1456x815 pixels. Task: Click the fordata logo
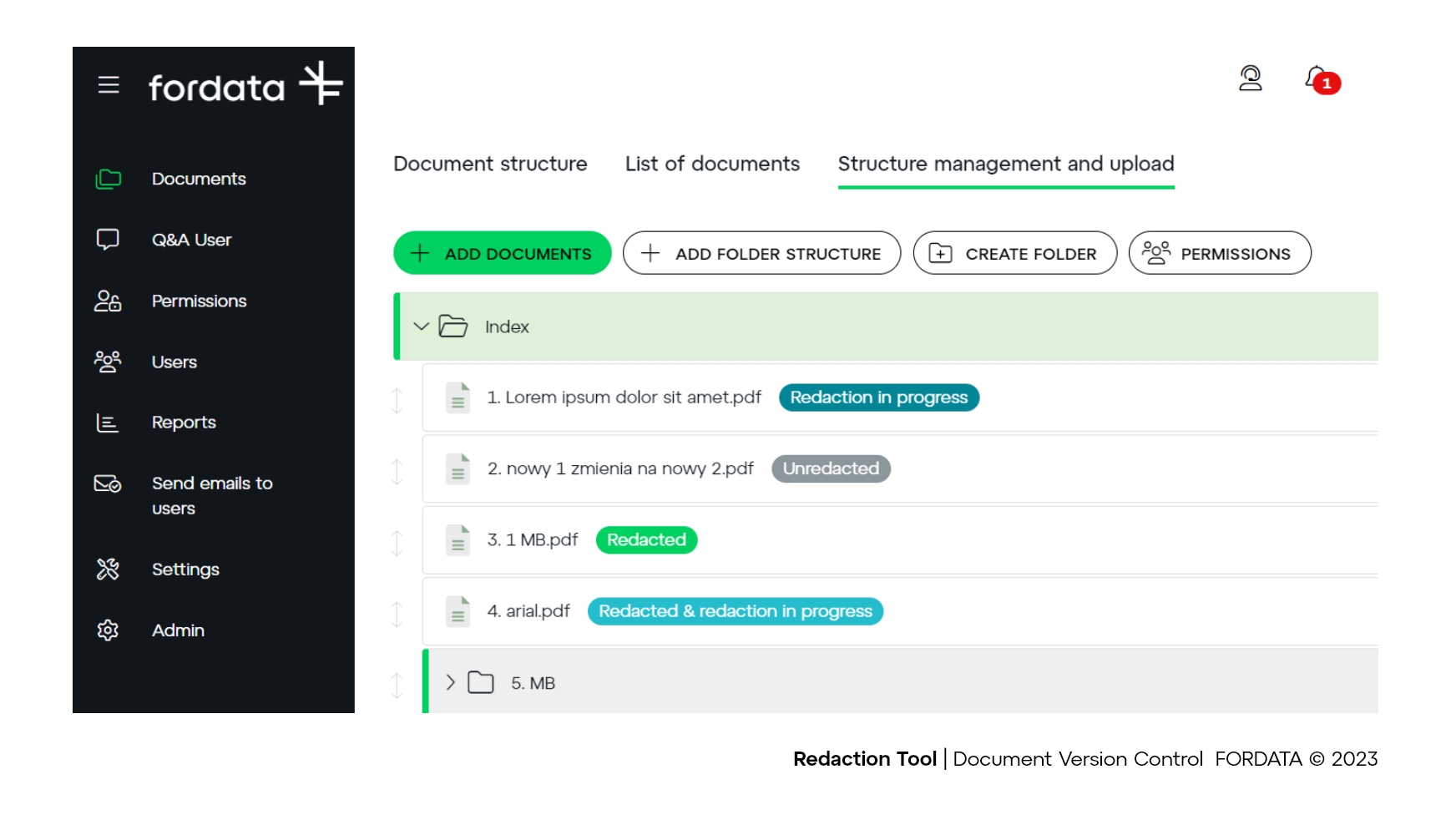pos(245,84)
